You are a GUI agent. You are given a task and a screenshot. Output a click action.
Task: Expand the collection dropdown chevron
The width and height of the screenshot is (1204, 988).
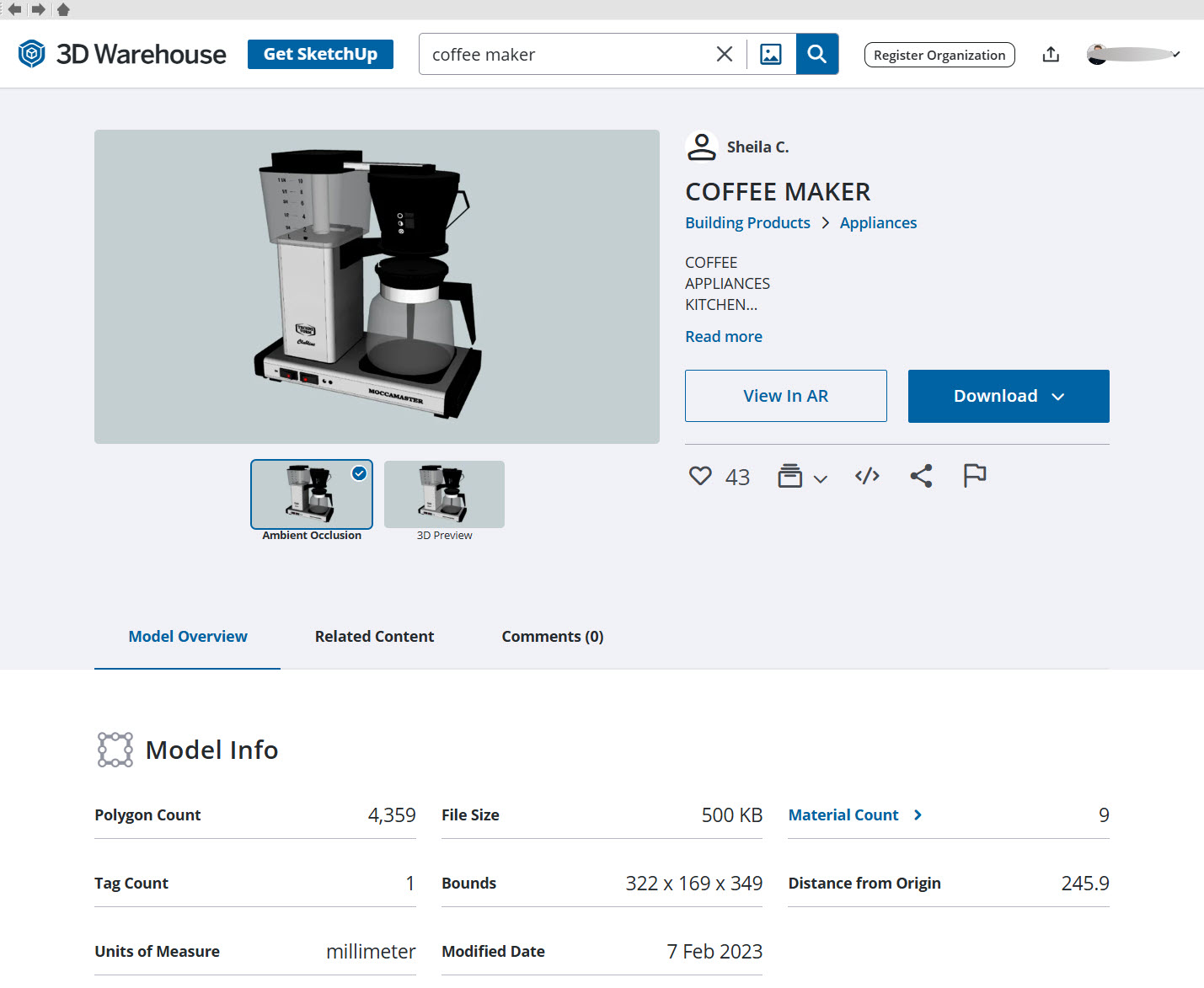(821, 478)
